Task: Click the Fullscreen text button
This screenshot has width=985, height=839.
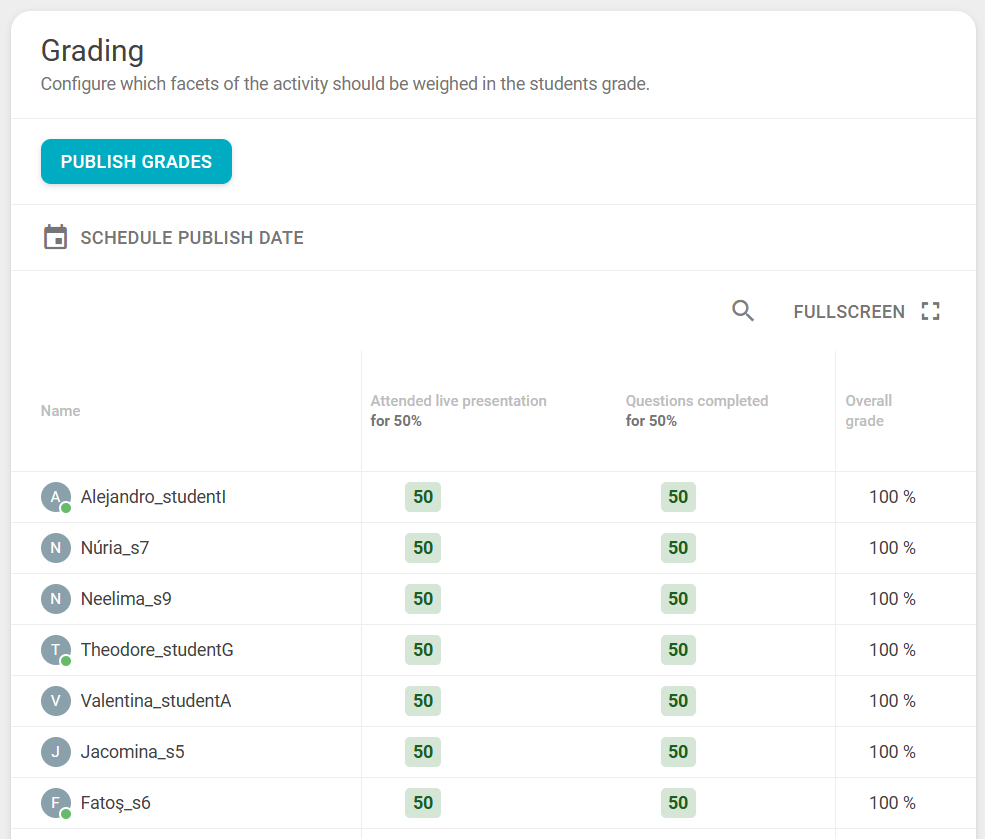Action: pos(849,311)
